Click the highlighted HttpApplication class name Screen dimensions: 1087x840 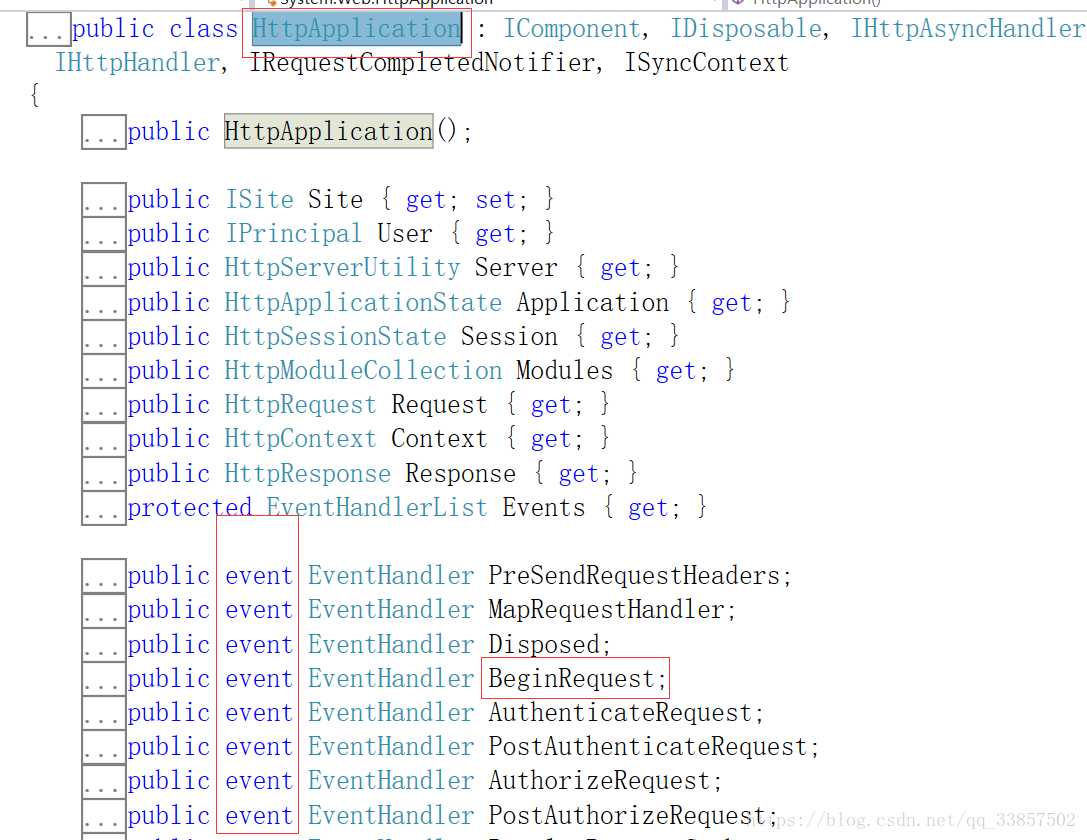pyautogui.click(x=356, y=29)
